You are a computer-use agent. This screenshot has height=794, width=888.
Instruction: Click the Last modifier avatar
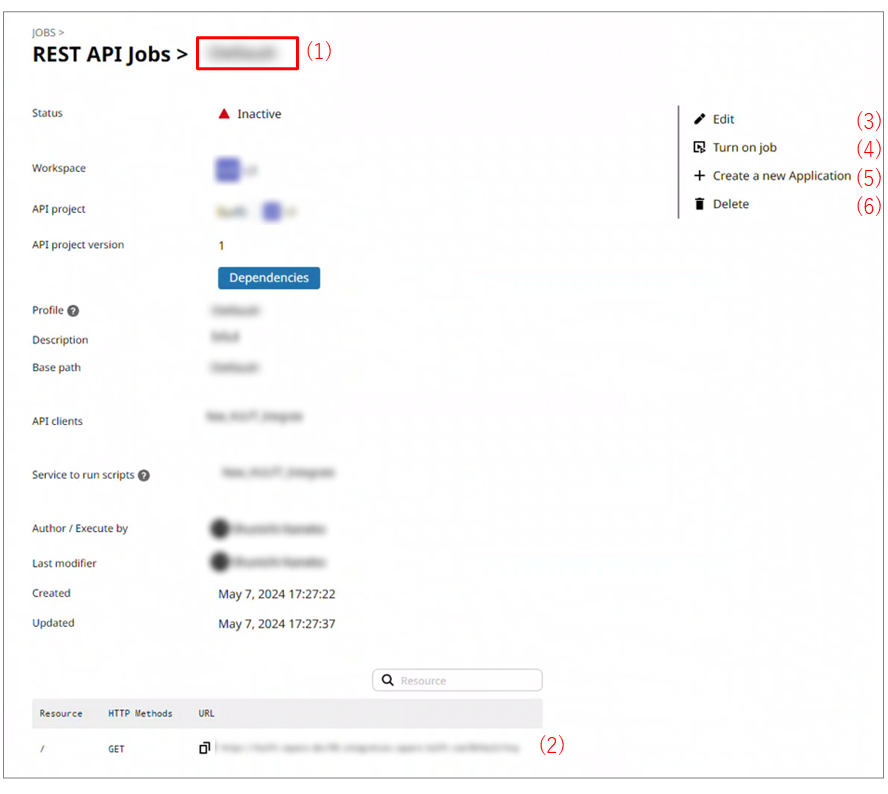tap(220, 563)
